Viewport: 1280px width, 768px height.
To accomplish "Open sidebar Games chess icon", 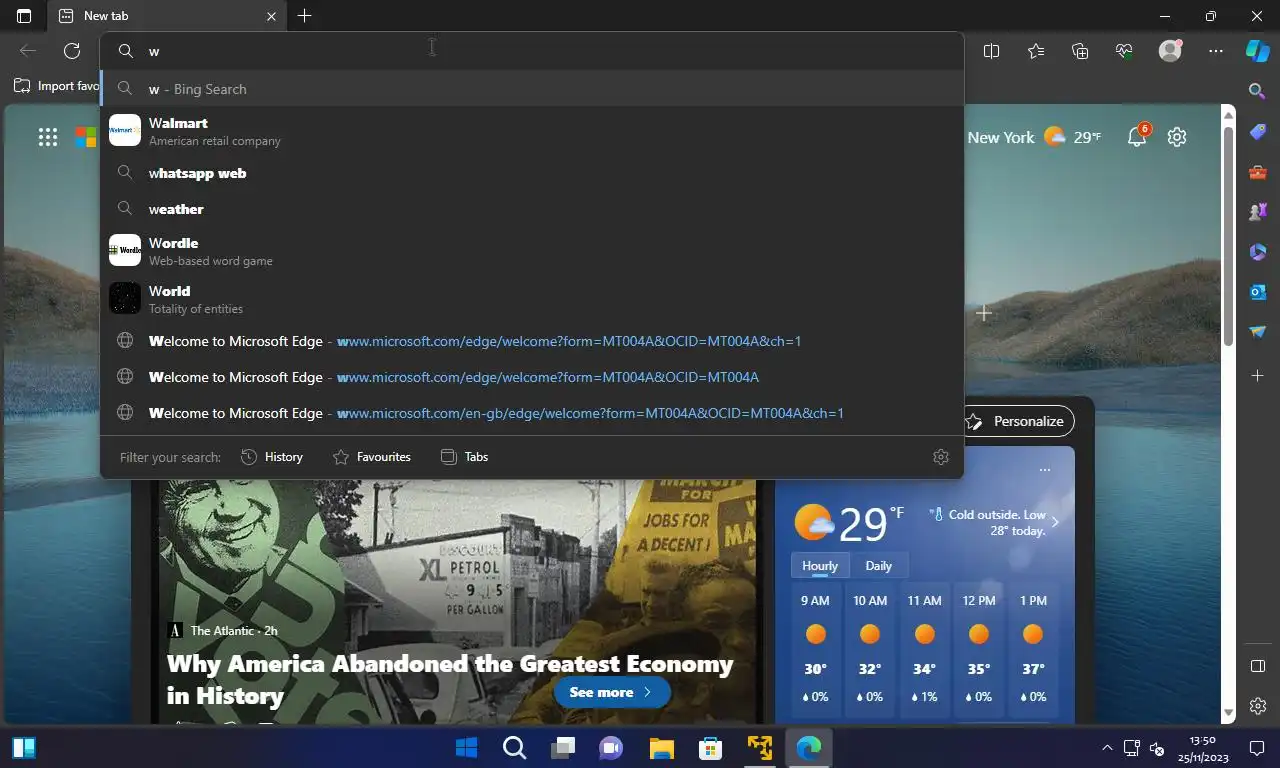I will click(x=1257, y=212).
